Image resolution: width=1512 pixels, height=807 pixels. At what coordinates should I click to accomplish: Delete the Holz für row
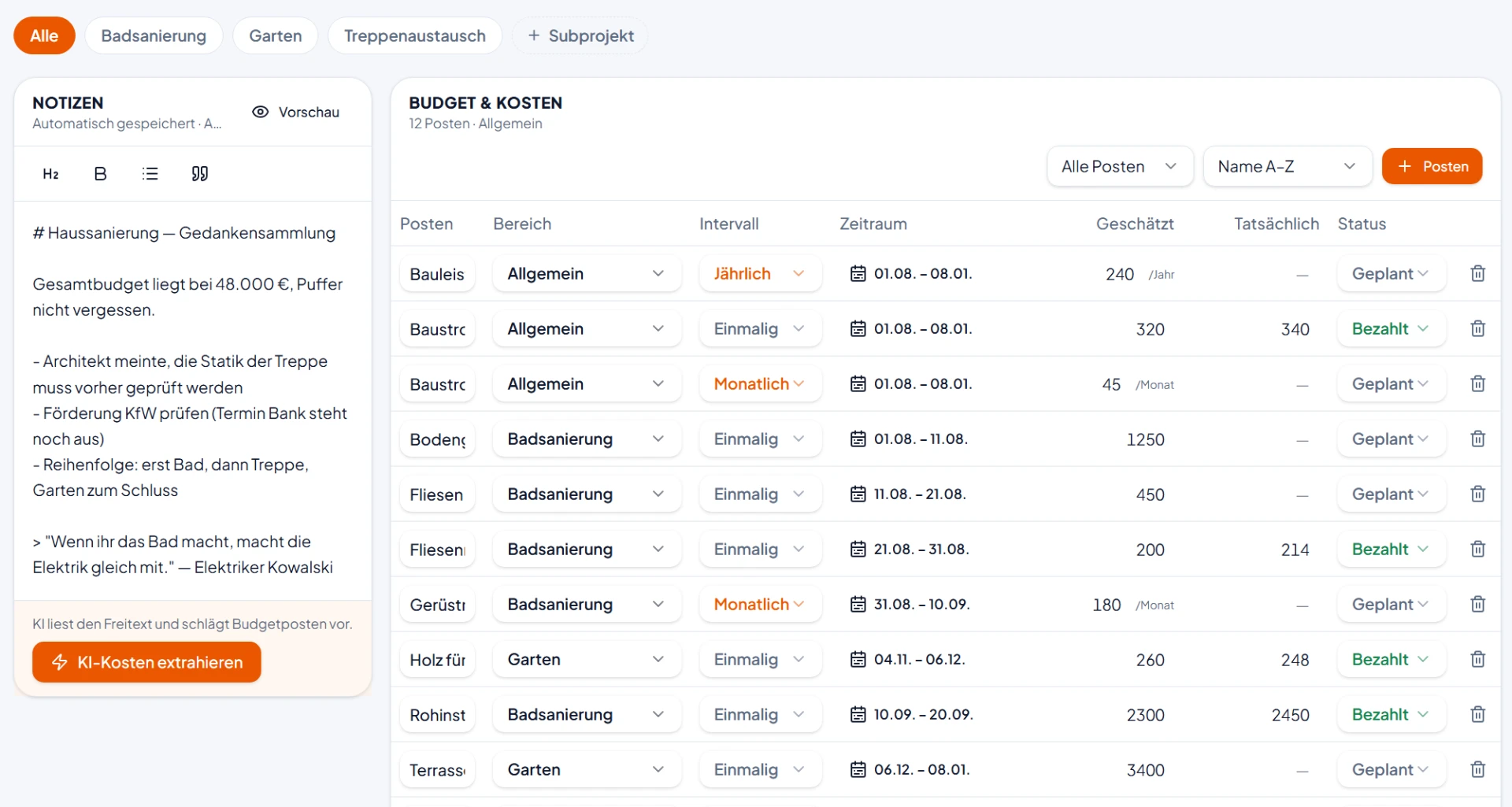tap(1477, 659)
